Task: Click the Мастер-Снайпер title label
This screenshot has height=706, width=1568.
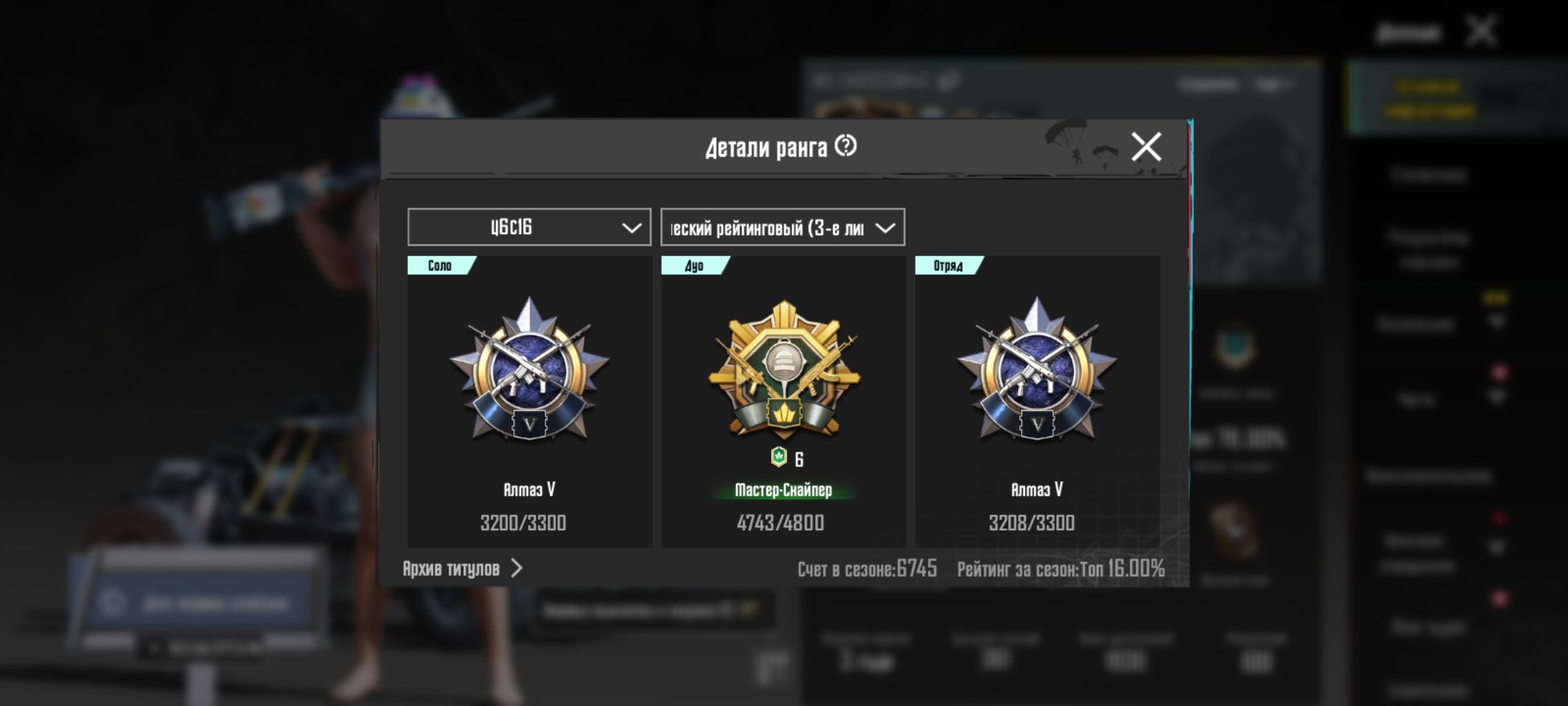Action: click(x=783, y=490)
